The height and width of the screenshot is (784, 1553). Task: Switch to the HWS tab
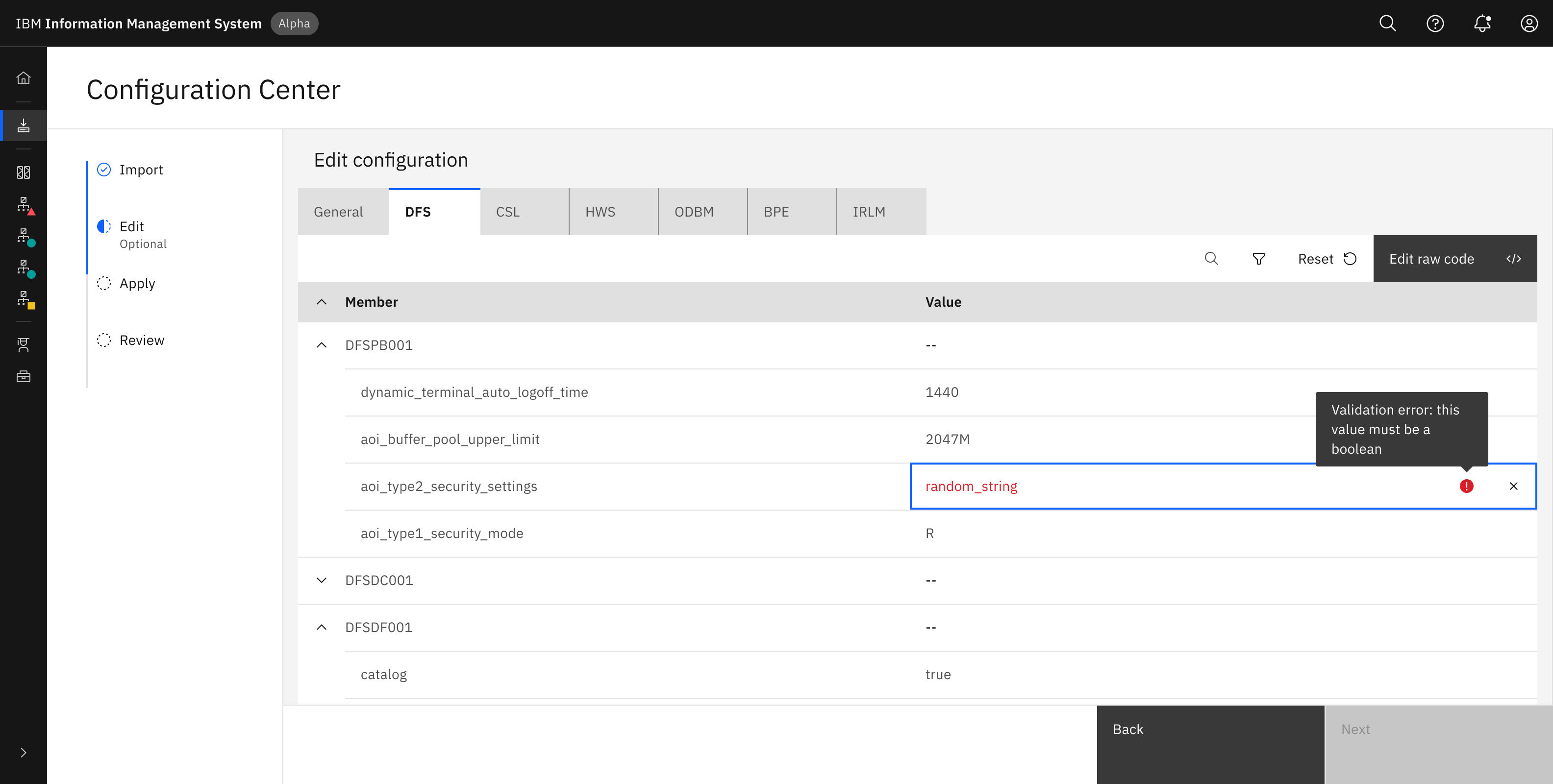(x=614, y=212)
